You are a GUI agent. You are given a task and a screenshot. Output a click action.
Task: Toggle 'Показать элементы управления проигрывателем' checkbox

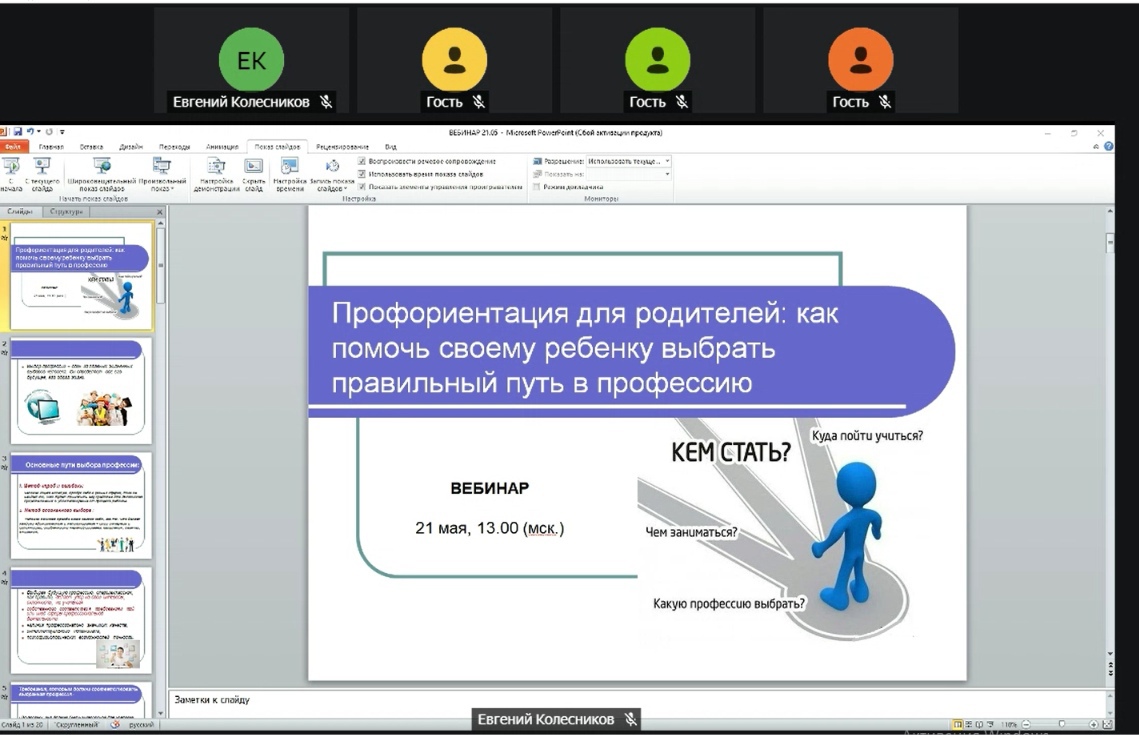pyautogui.click(x=362, y=187)
